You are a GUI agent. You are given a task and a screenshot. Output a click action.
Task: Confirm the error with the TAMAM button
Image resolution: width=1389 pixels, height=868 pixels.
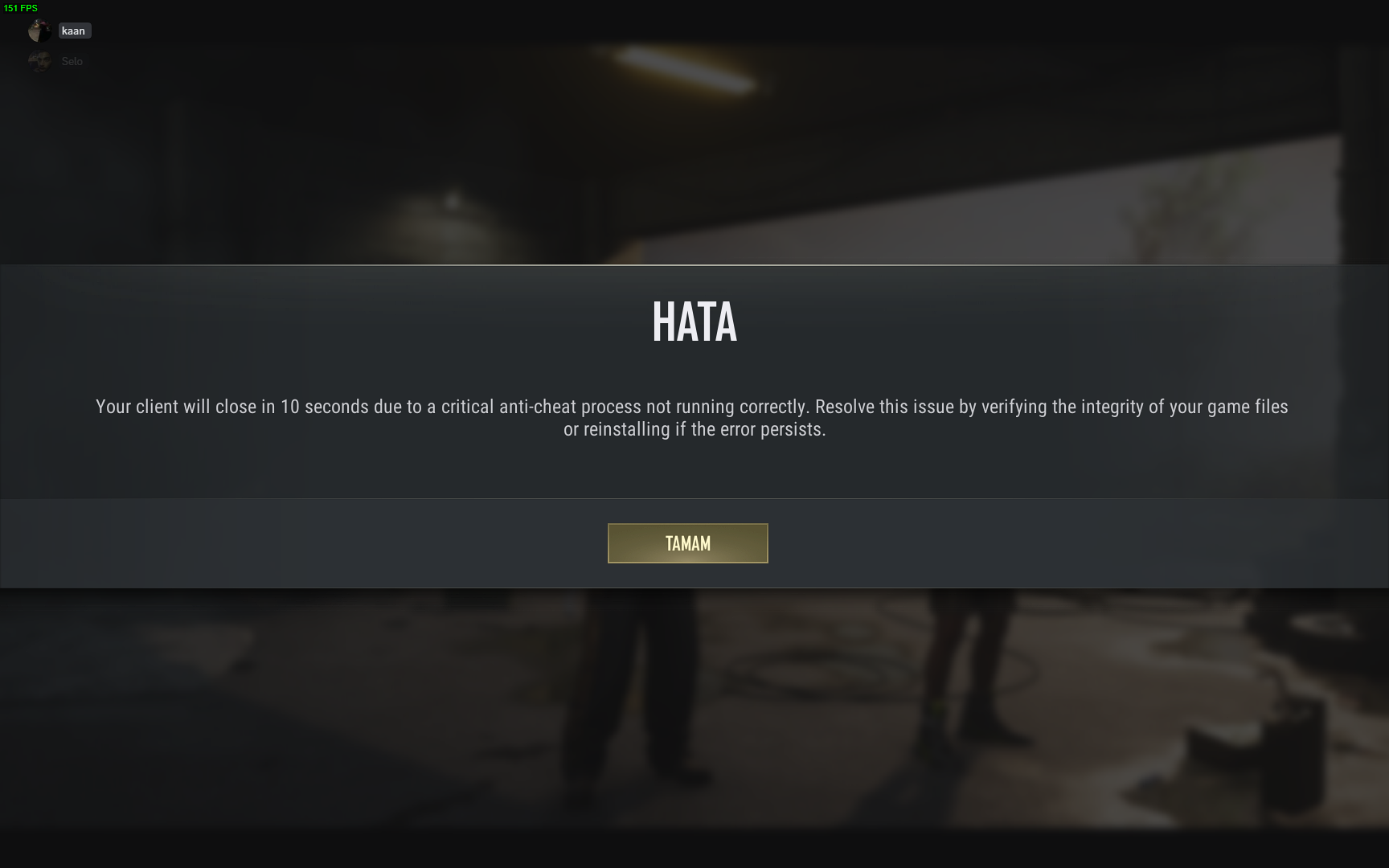click(687, 543)
